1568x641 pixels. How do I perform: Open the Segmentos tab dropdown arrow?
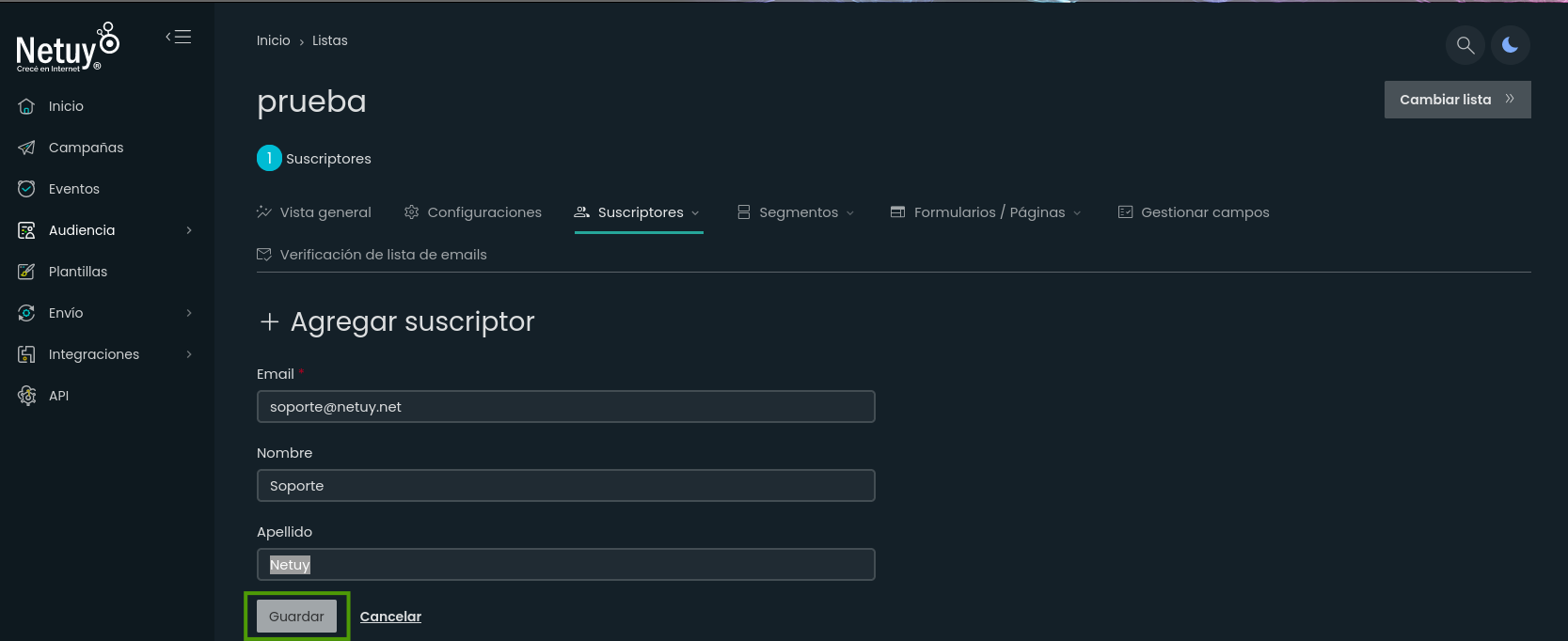[850, 213]
